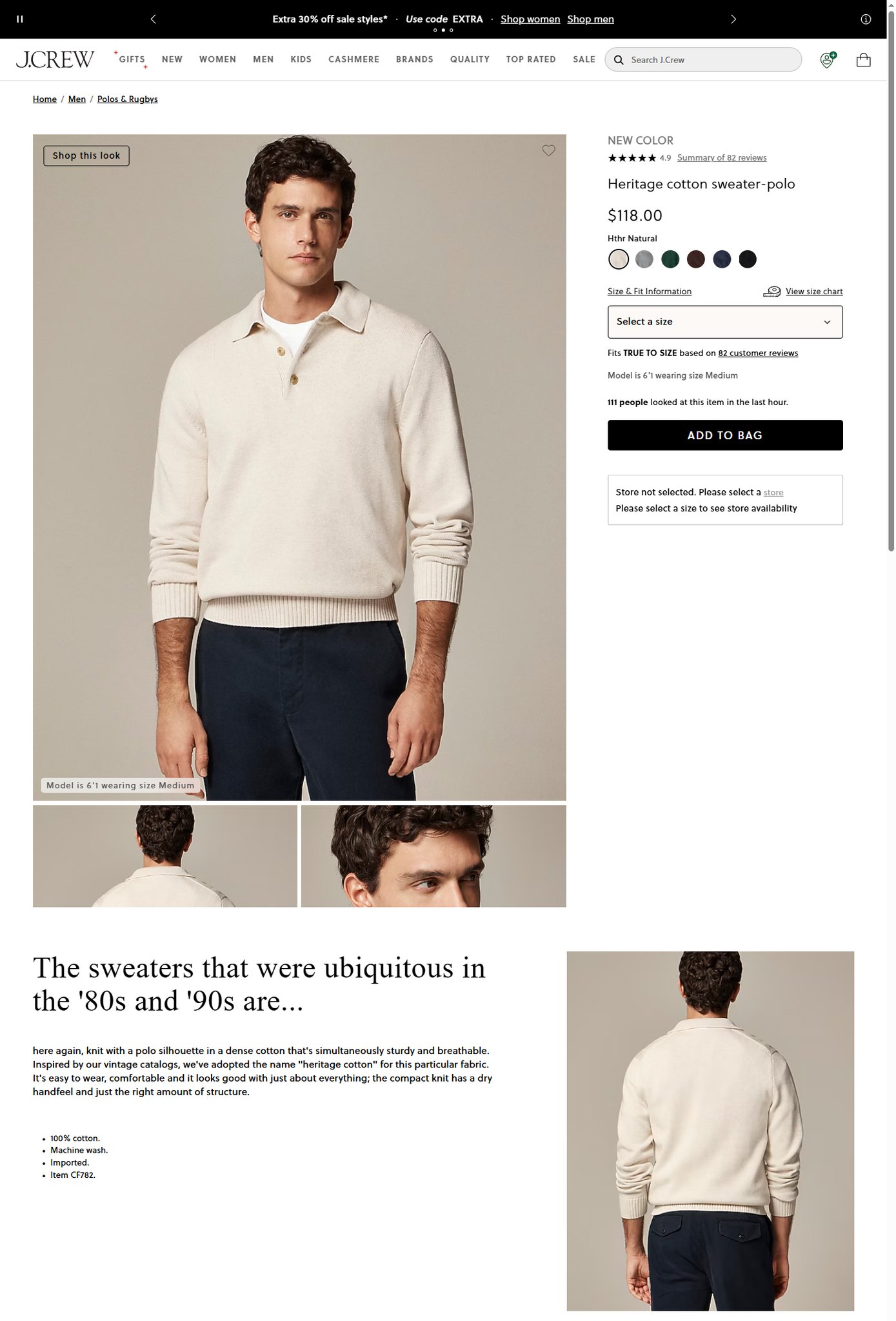Open the CASHMERE navigation menu
Image resolution: width=896 pixels, height=1321 pixels.
coord(353,59)
